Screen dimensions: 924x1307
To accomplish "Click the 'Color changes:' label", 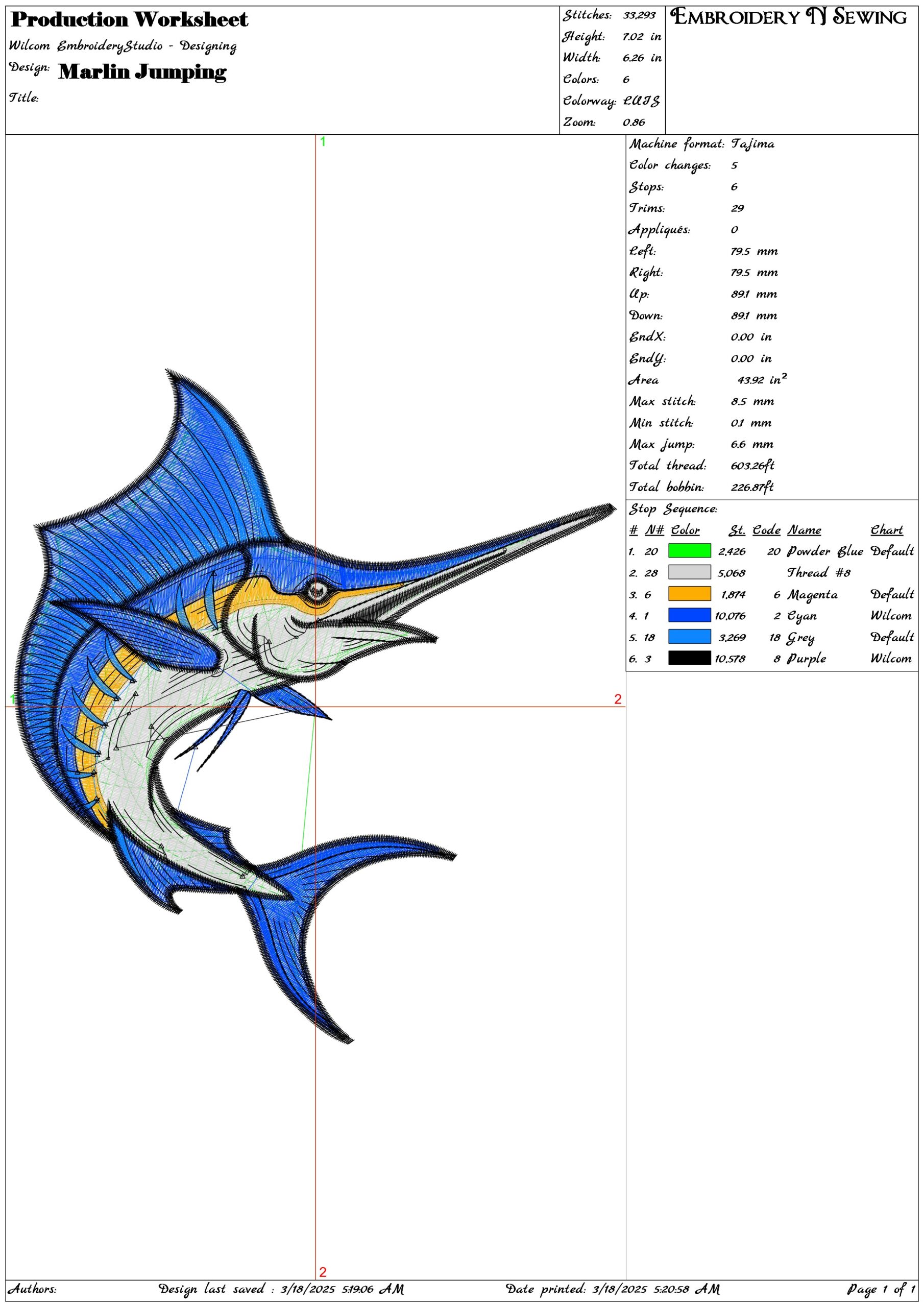I will [x=670, y=165].
